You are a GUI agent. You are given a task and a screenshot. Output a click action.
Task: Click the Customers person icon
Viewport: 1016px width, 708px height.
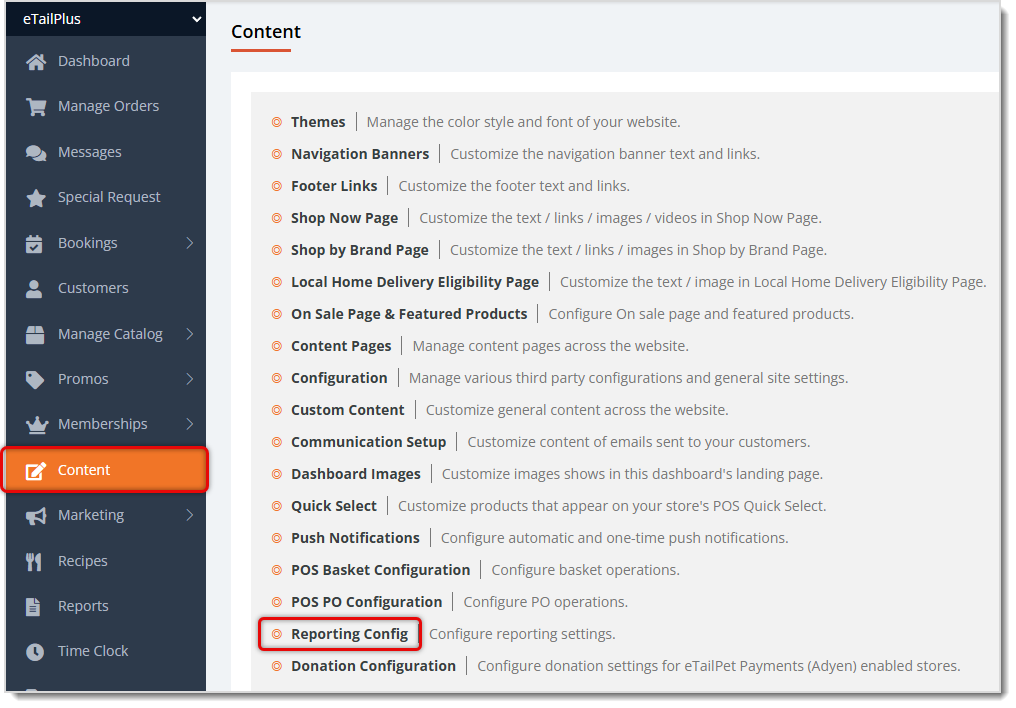click(x=34, y=289)
